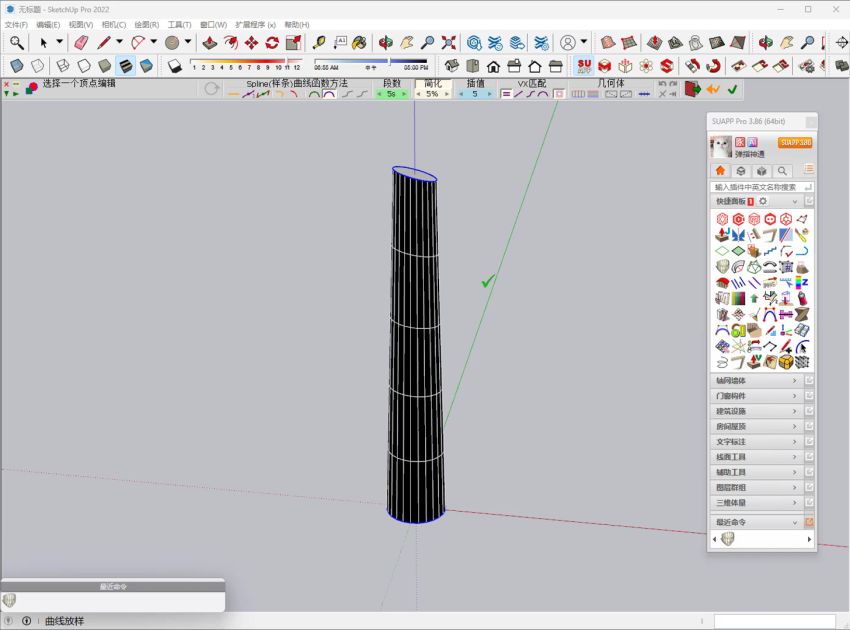This screenshot has width=850, height=630.
Task: Open the 文件(F) menu
Action: coord(16,24)
